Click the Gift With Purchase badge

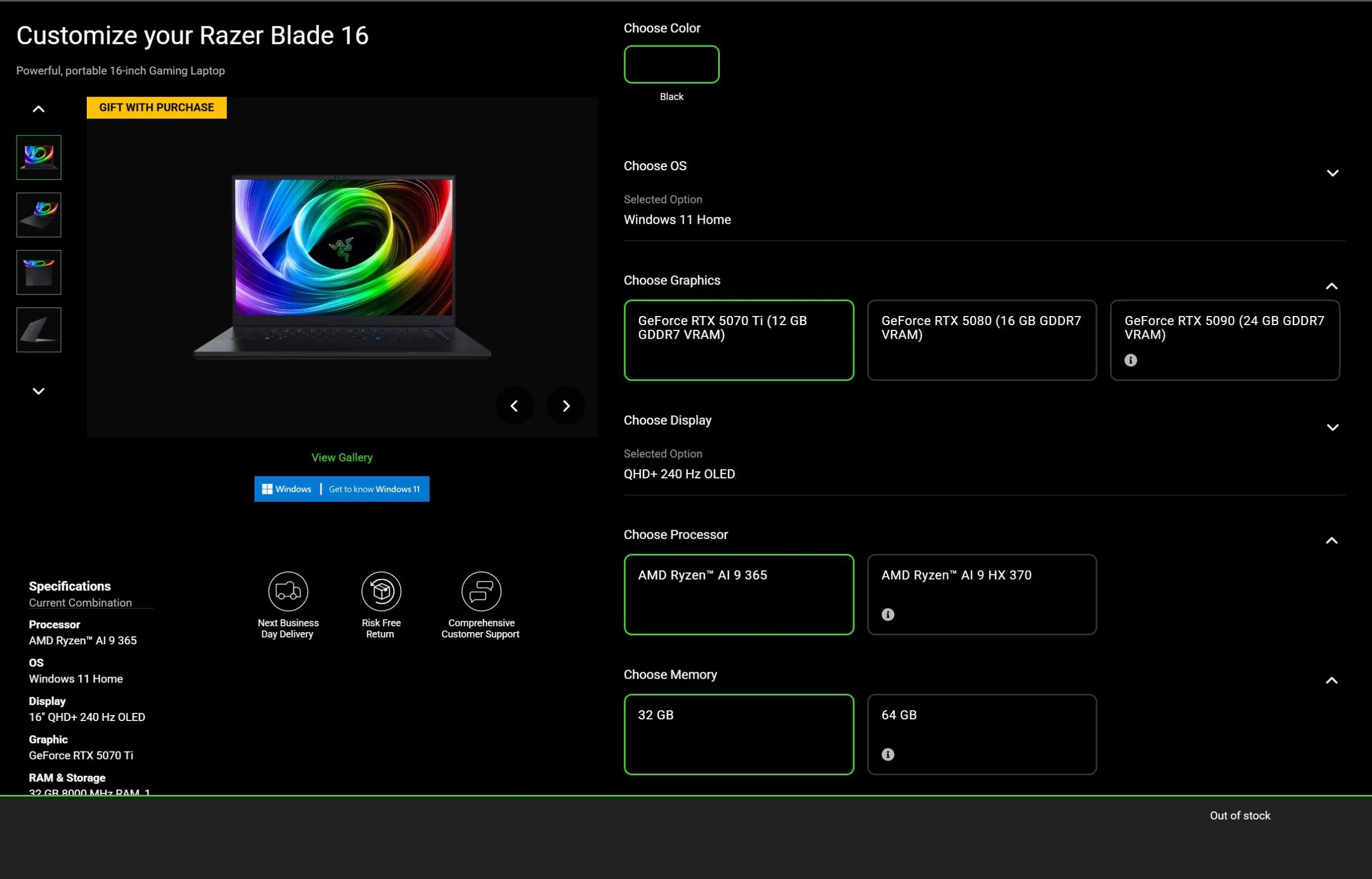156,107
